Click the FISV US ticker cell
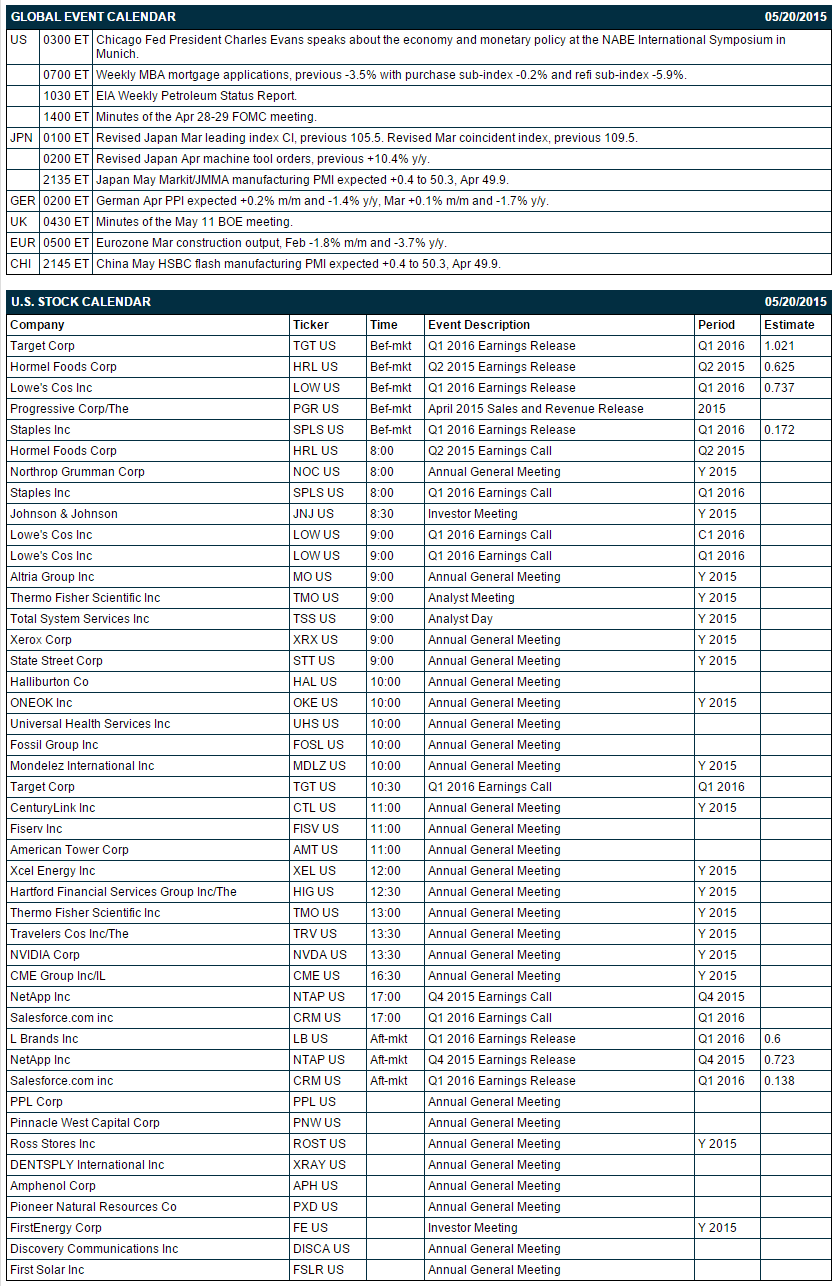This screenshot has height=1286, width=837. [328, 829]
